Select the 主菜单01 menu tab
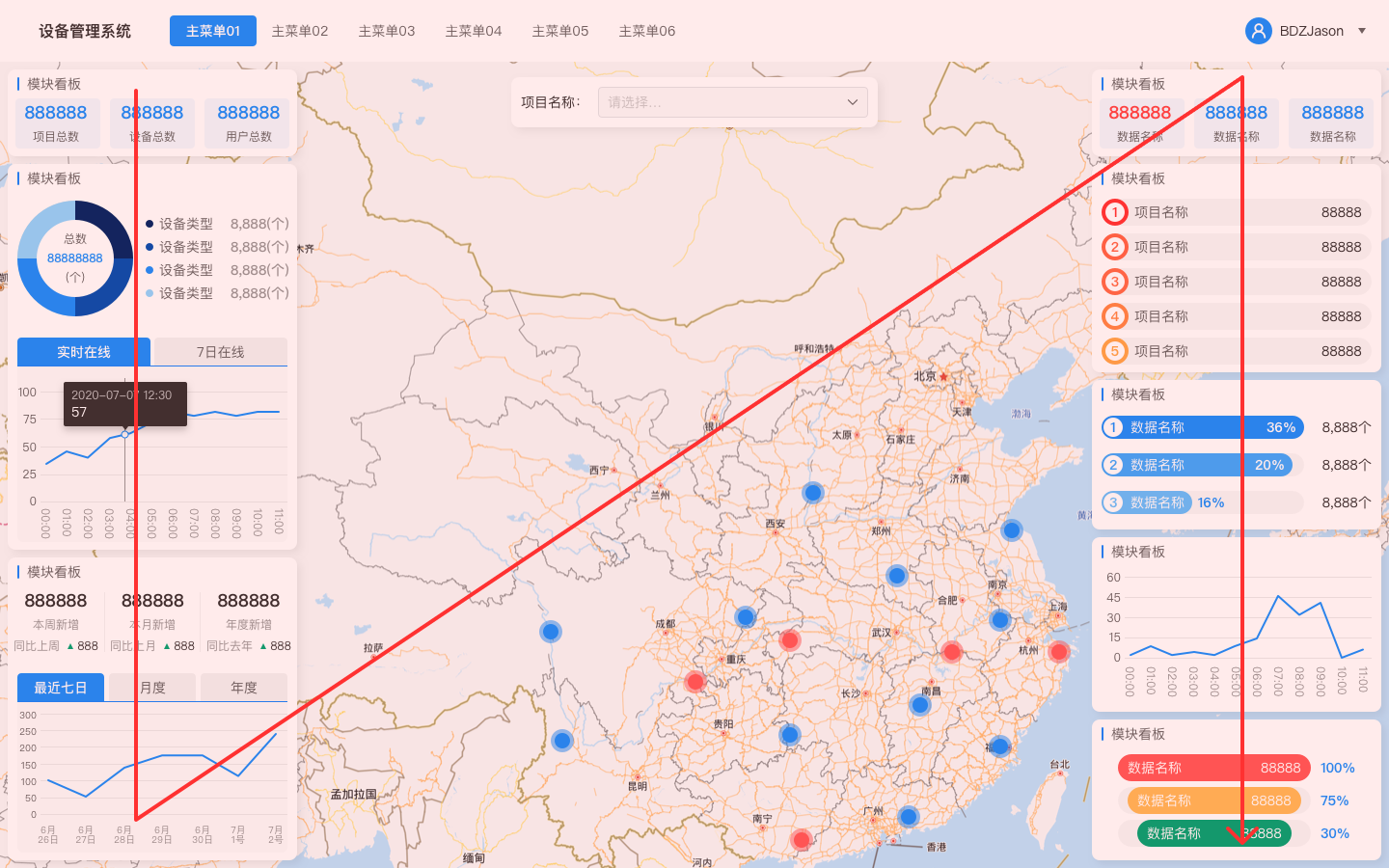Screen dimensions: 1389x868 (x=213, y=31)
